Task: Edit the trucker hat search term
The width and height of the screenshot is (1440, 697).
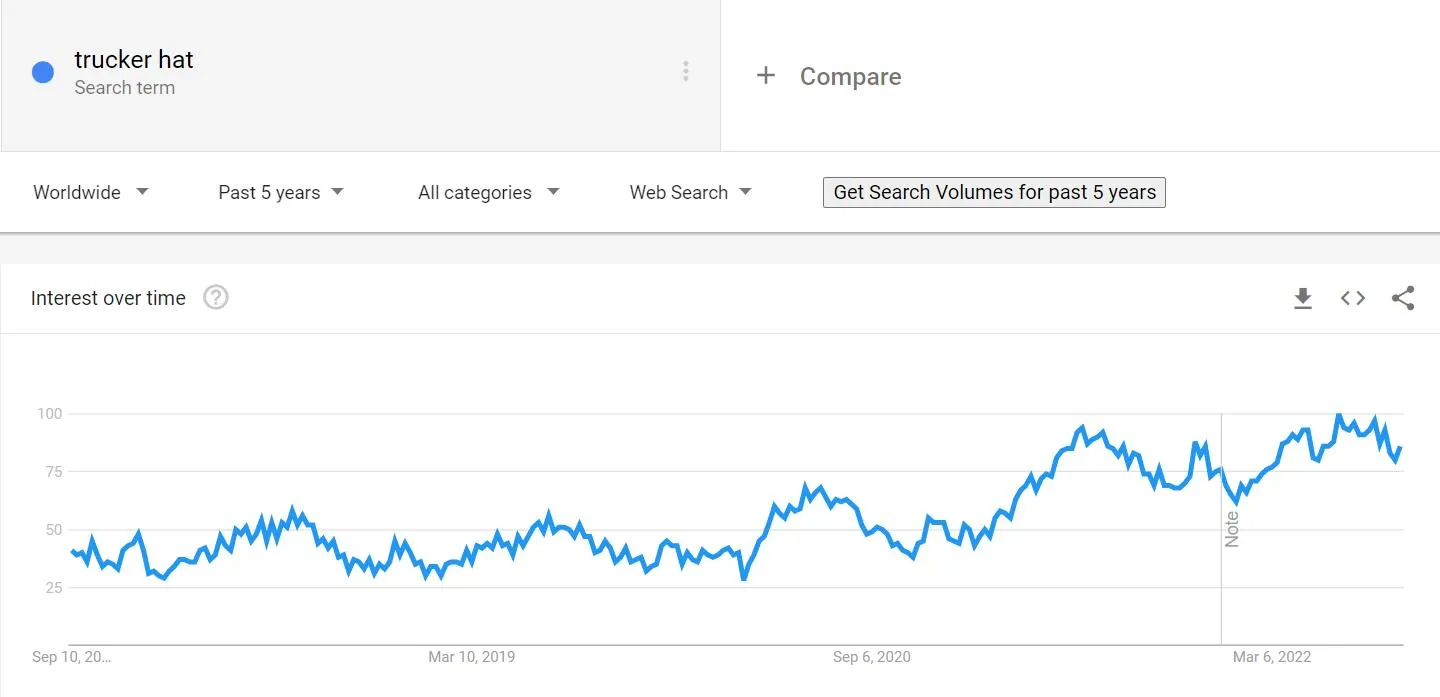Action: (134, 59)
